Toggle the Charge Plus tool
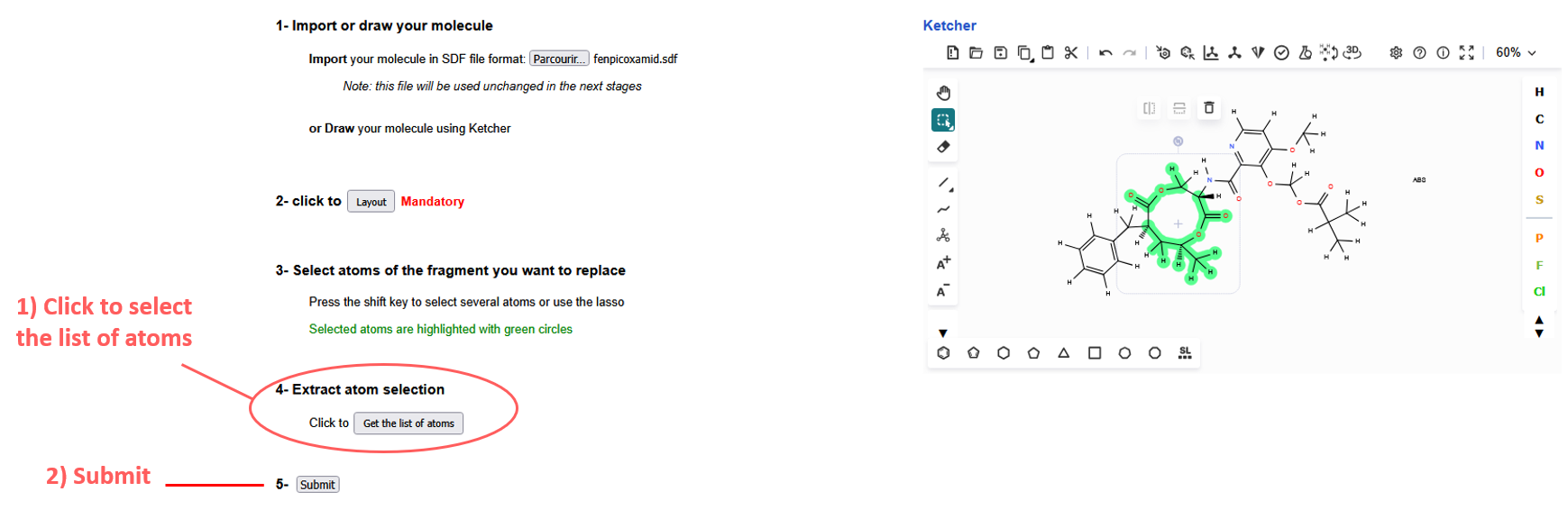1568x510 pixels. tap(943, 263)
